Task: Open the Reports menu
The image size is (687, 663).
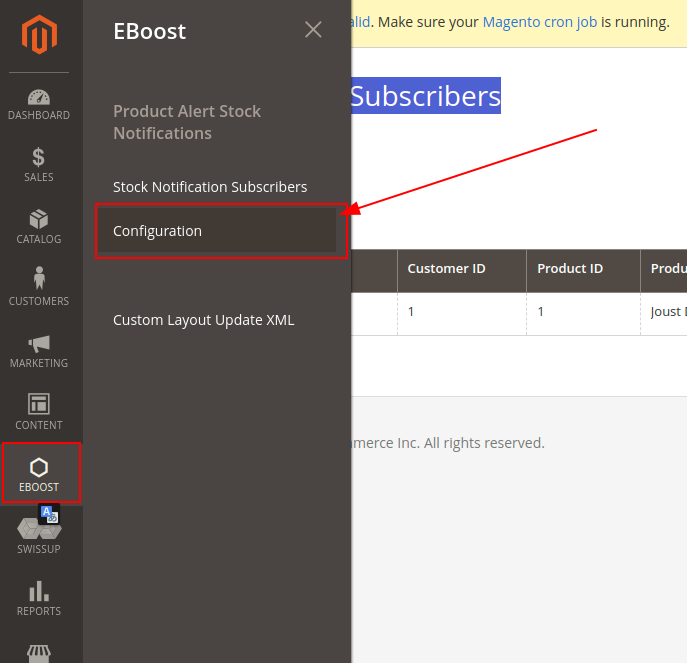Action: point(40,598)
